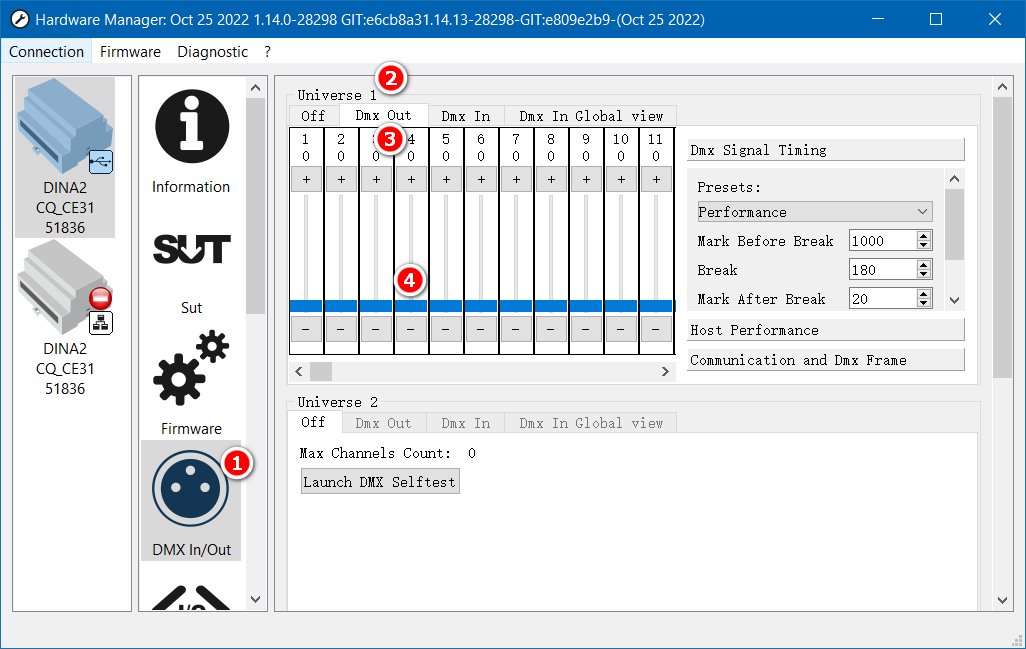Expand the Host Performance section
The width and height of the screenshot is (1026, 649).
tap(825, 330)
